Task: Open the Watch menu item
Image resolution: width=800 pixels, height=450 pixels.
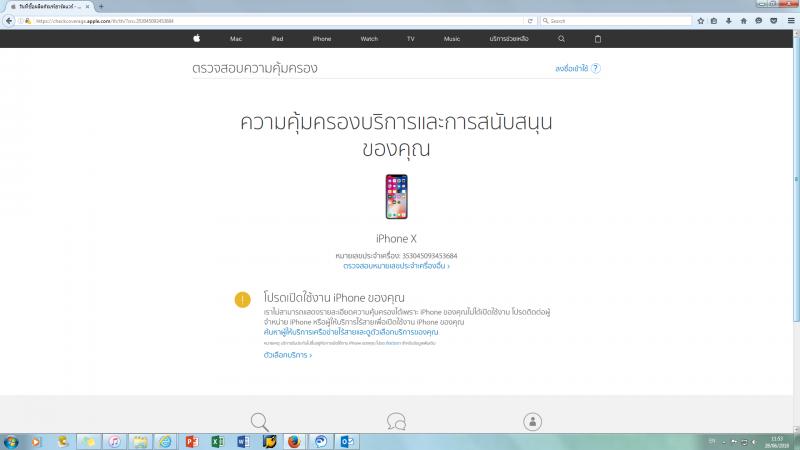Action: pos(369,39)
